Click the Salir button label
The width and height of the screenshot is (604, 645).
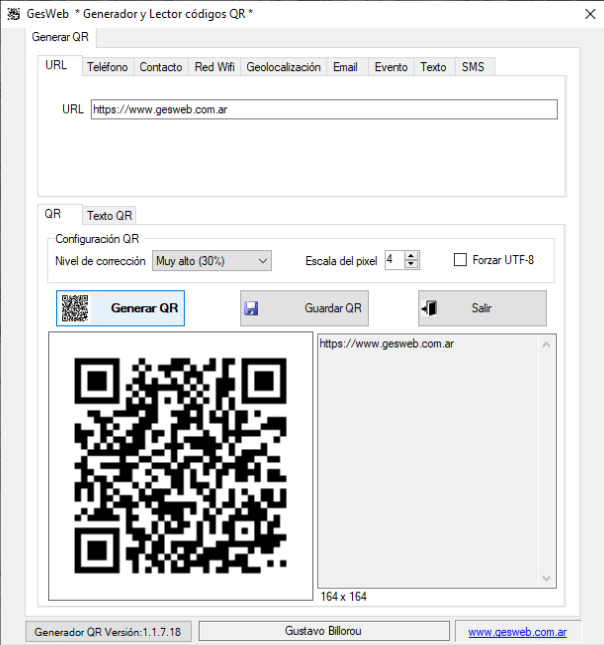tap(481, 308)
